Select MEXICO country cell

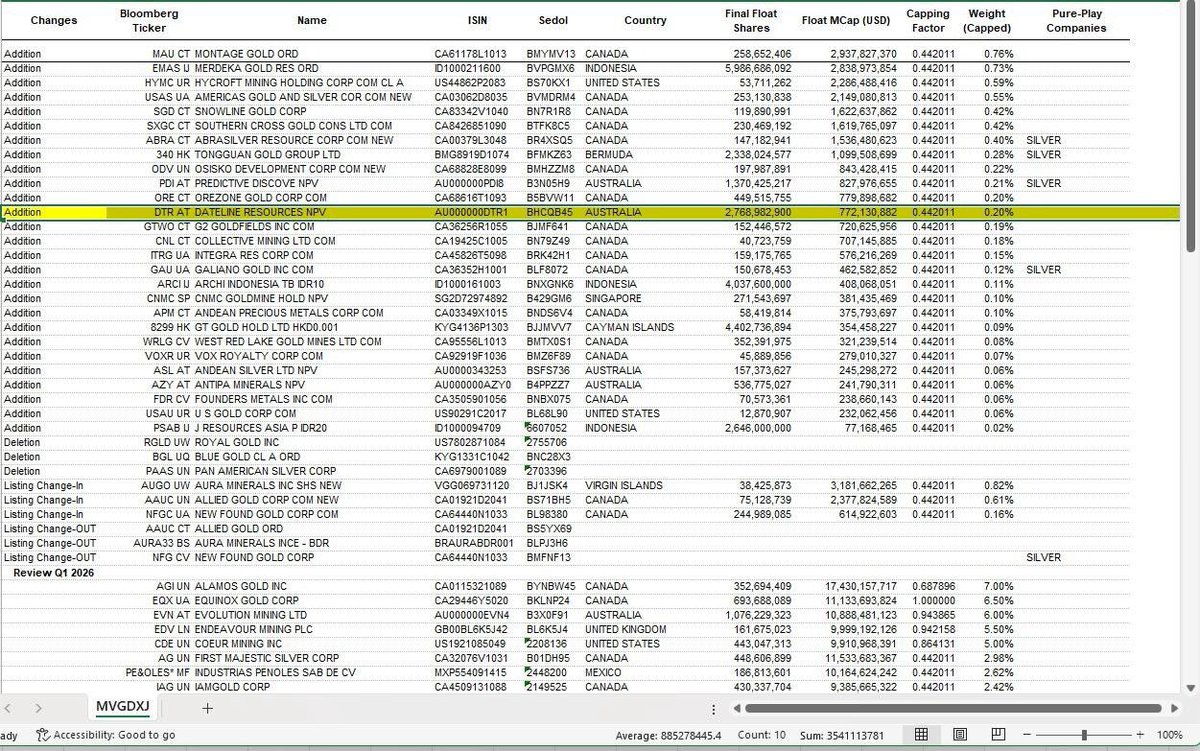coord(606,673)
